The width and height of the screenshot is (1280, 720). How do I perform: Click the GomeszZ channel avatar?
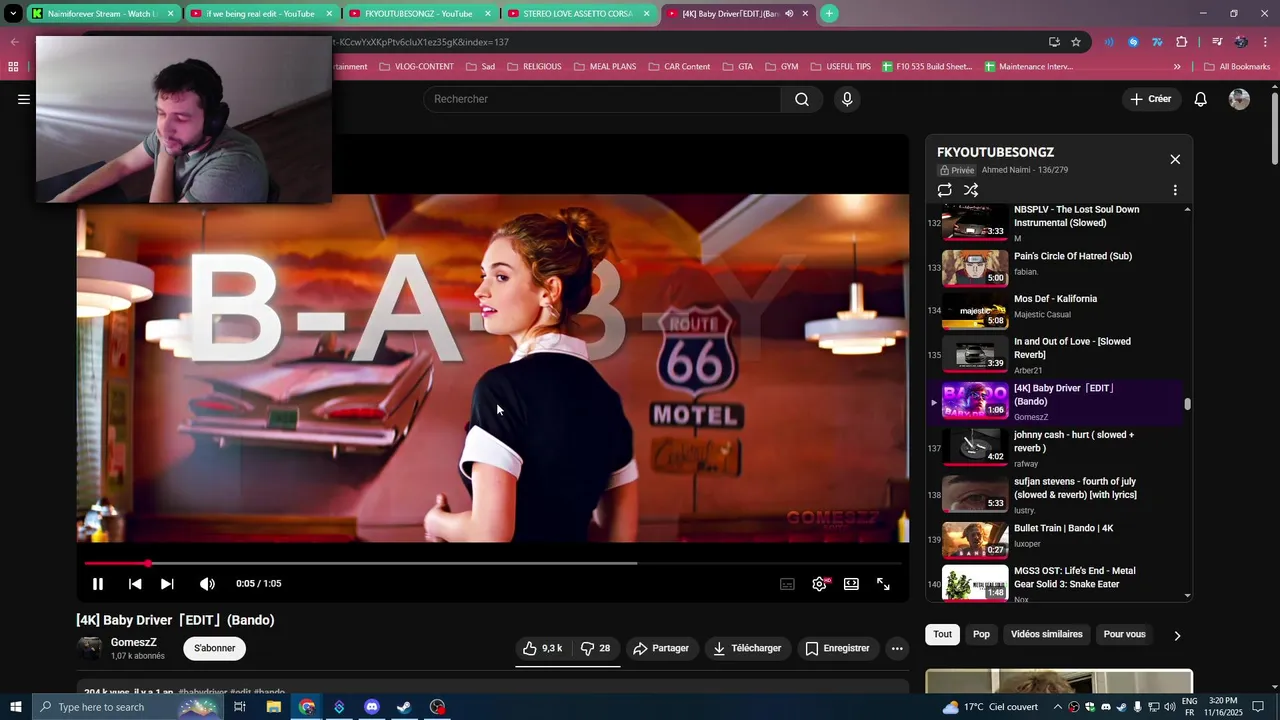(x=89, y=648)
